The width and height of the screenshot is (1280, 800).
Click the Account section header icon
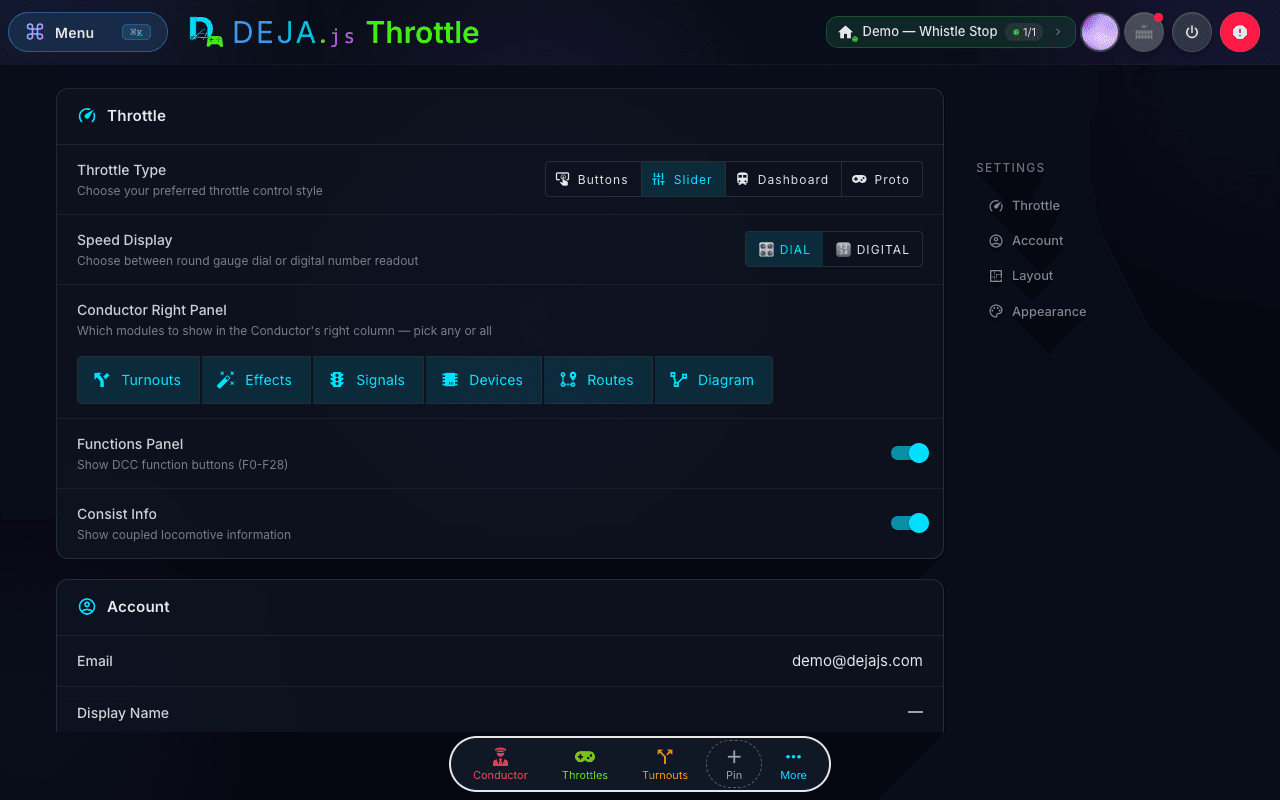pos(87,607)
